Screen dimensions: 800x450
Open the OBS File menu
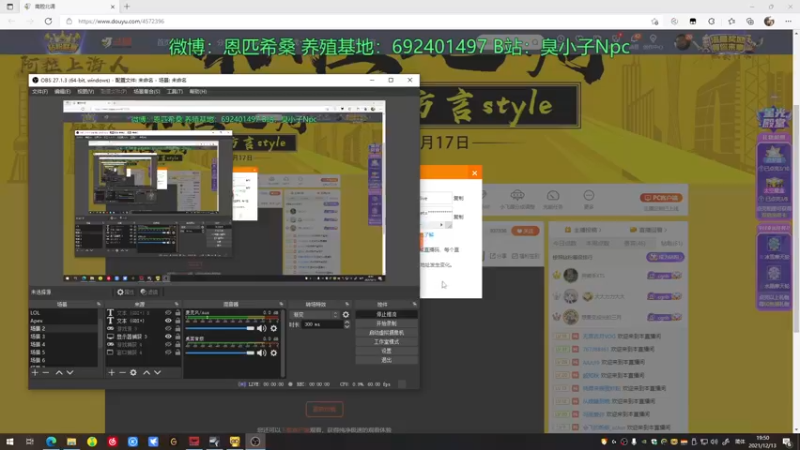click(40, 91)
